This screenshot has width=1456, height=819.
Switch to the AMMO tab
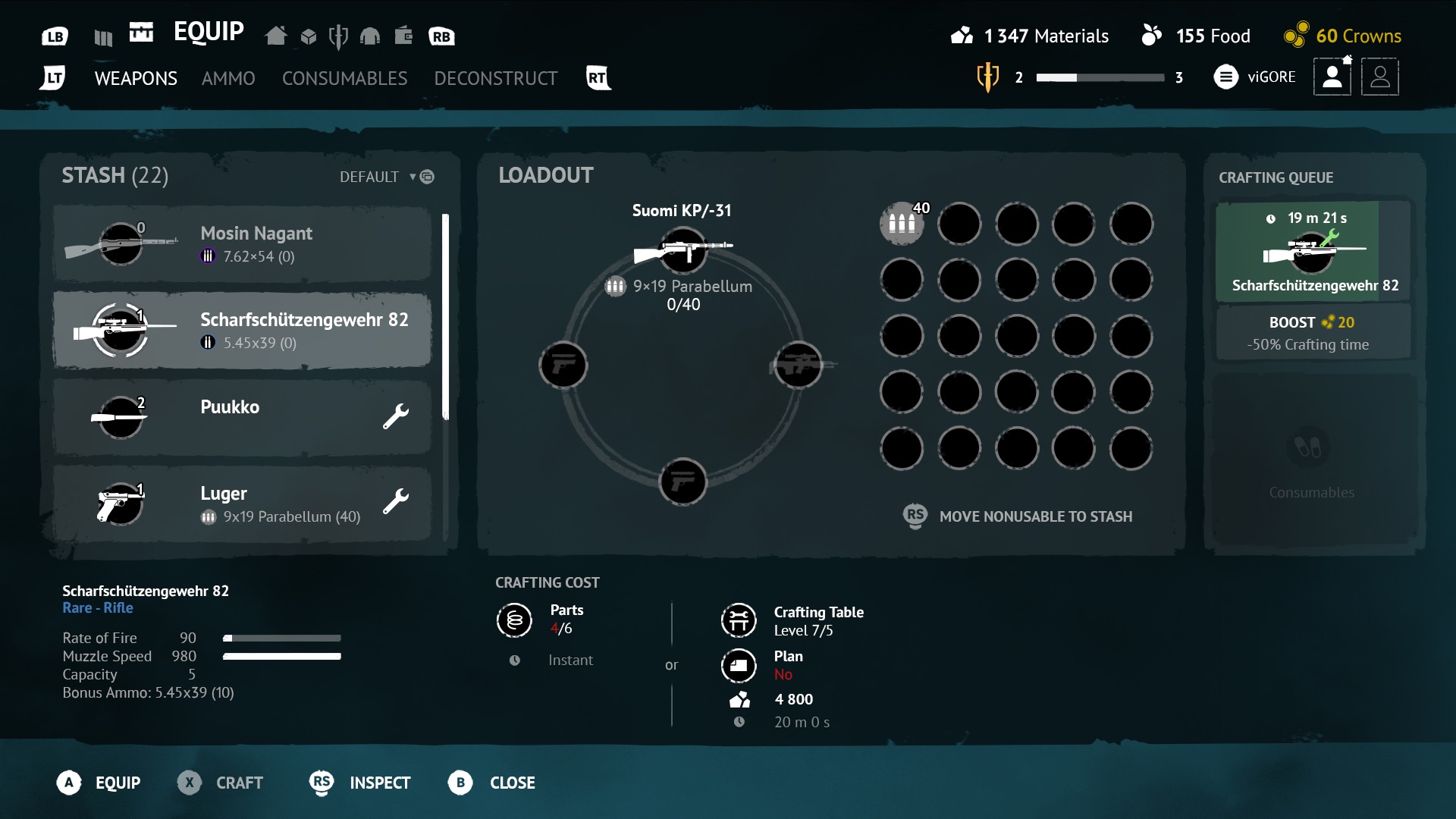point(228,78)
